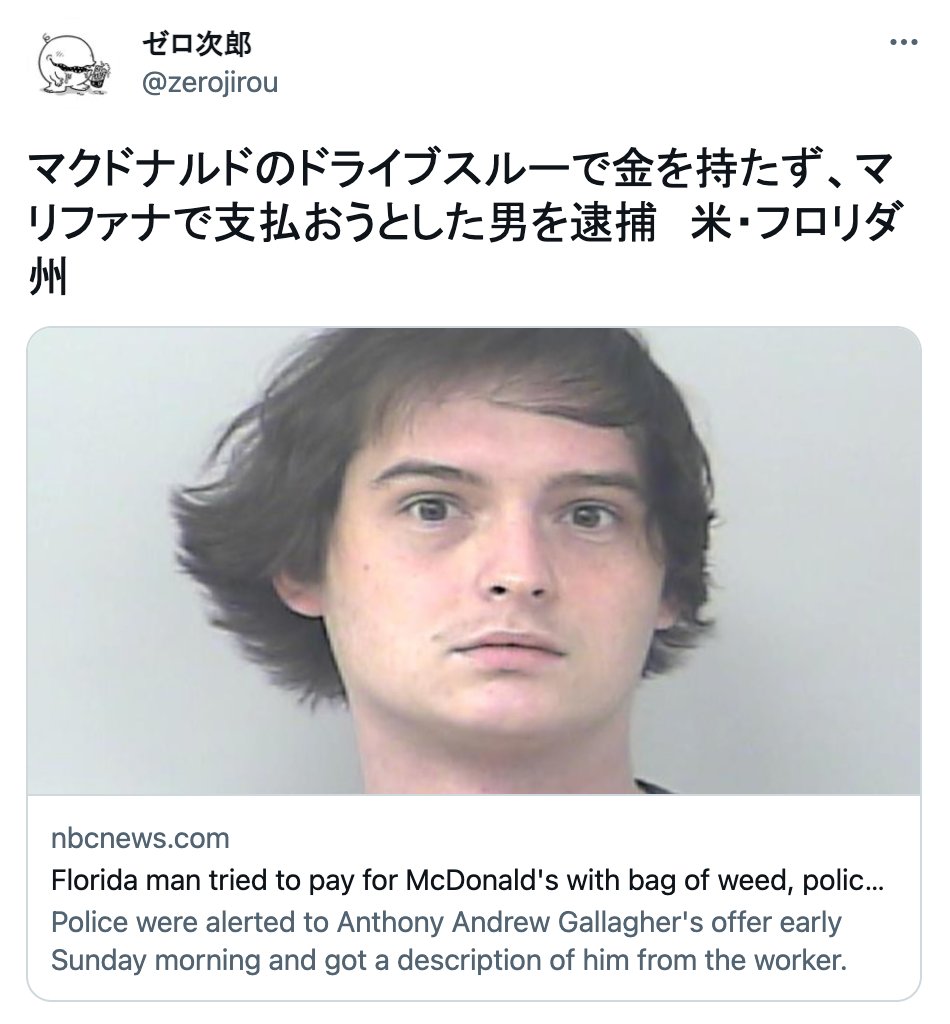Click the ゼロ次郎 cartoon profile avatar
Image resolution: width=950 pixels, height=1024 pixels.
(x=72, y=65)
